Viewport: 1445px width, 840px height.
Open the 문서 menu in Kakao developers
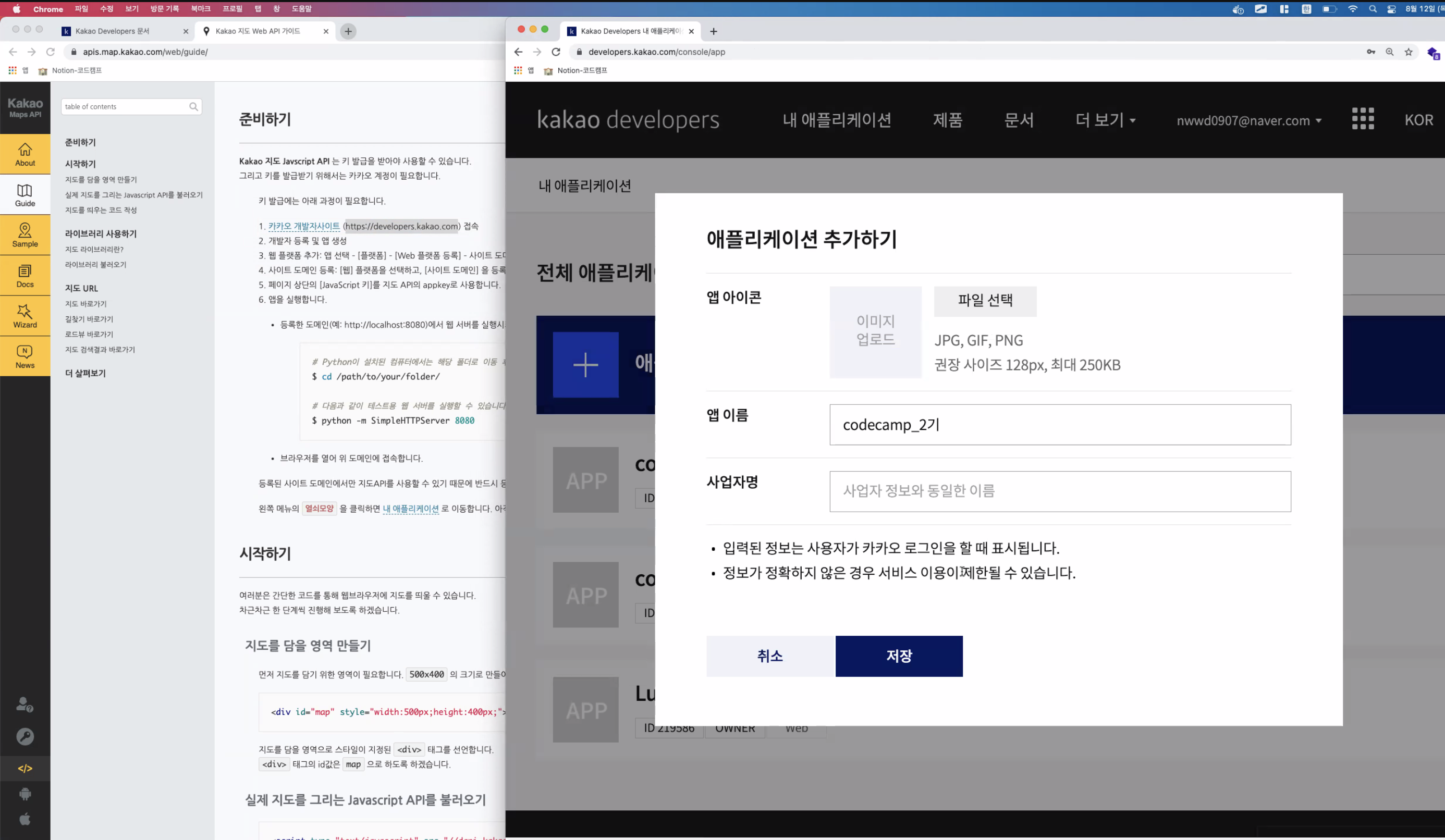[1019, 120]
